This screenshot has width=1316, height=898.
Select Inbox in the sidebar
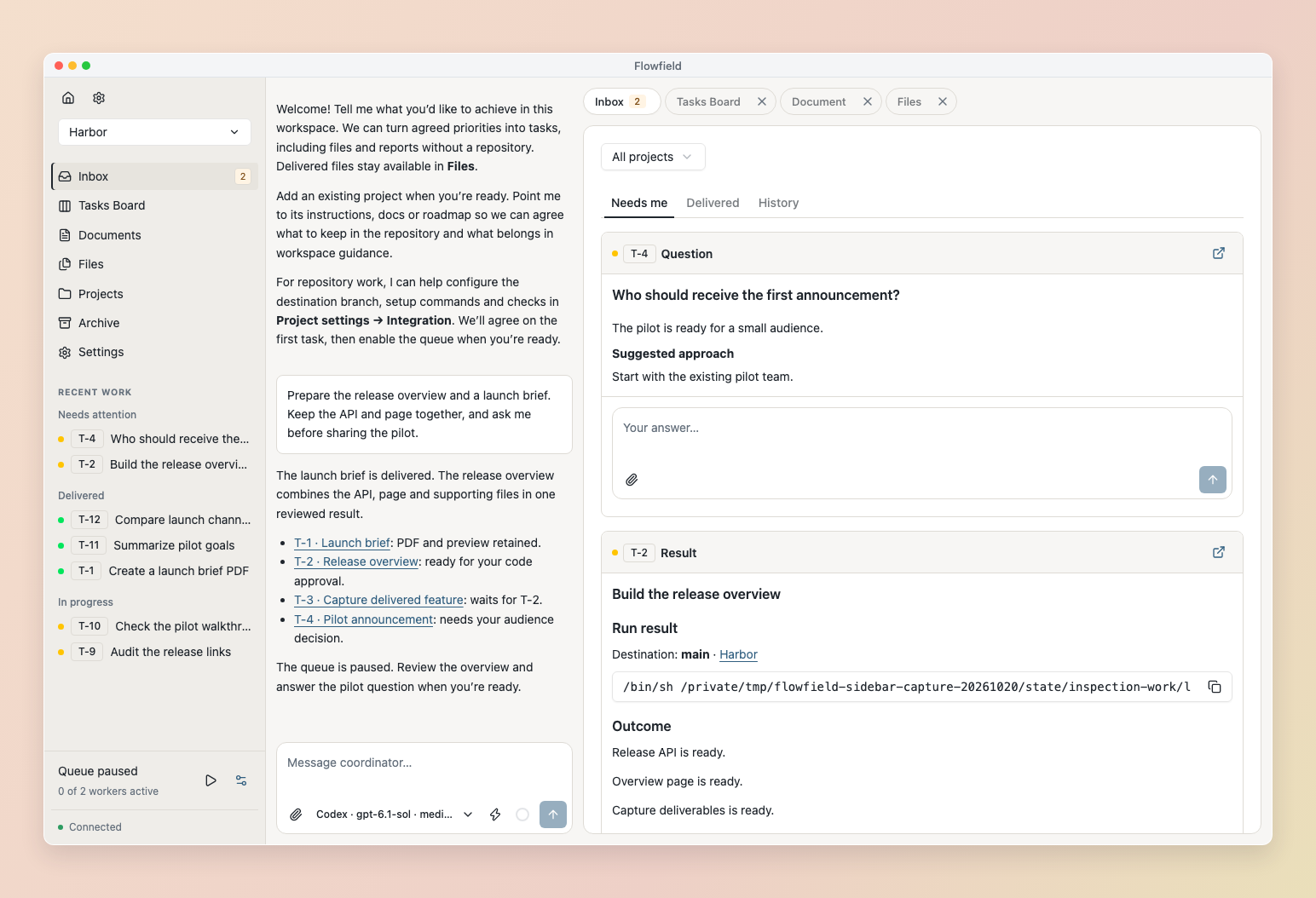(x=154, y=176)
